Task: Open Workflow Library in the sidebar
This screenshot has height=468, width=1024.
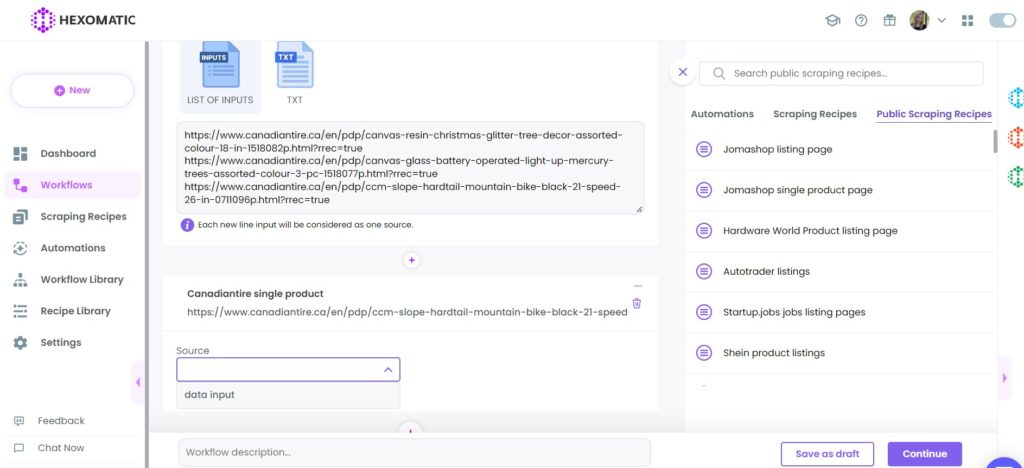Action: (82, 279)
